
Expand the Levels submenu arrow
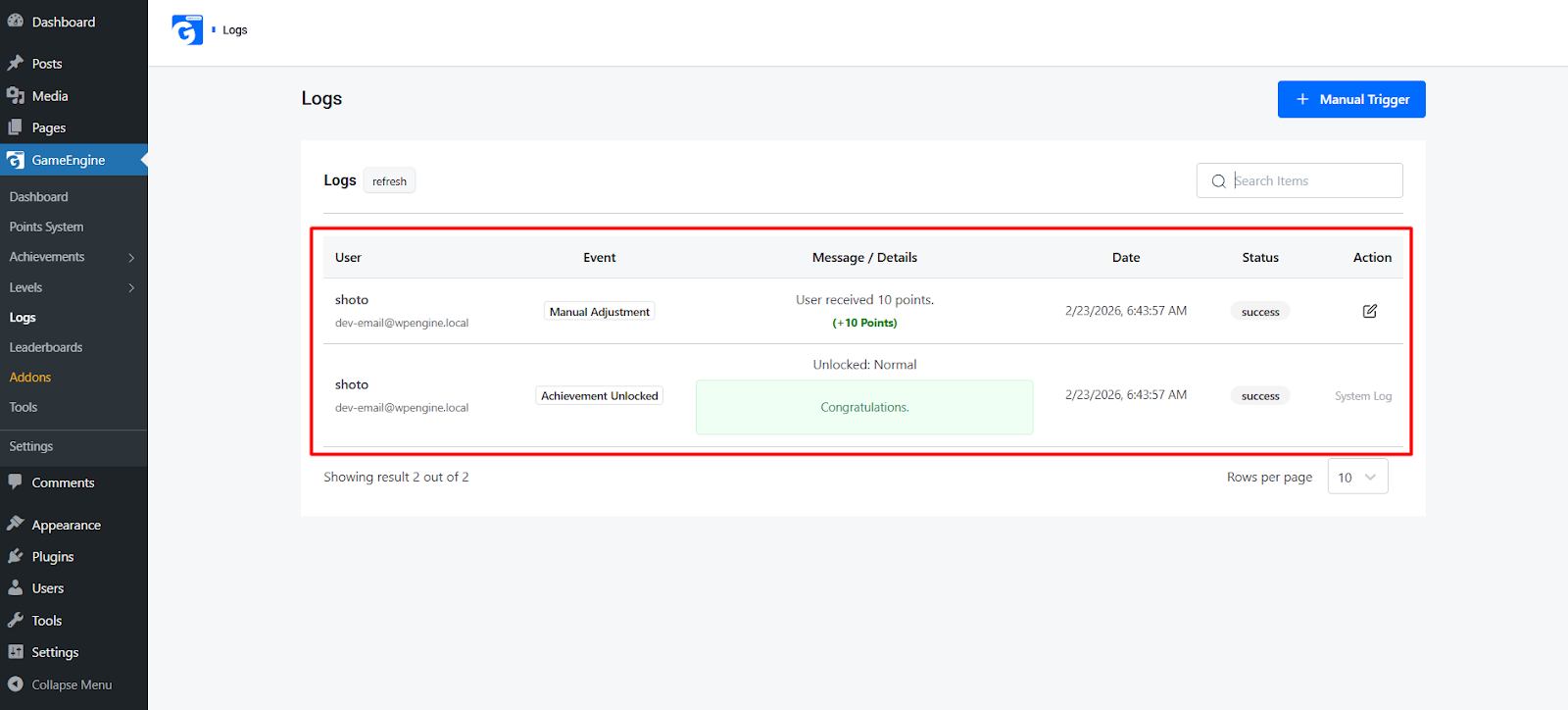point(131,287)
